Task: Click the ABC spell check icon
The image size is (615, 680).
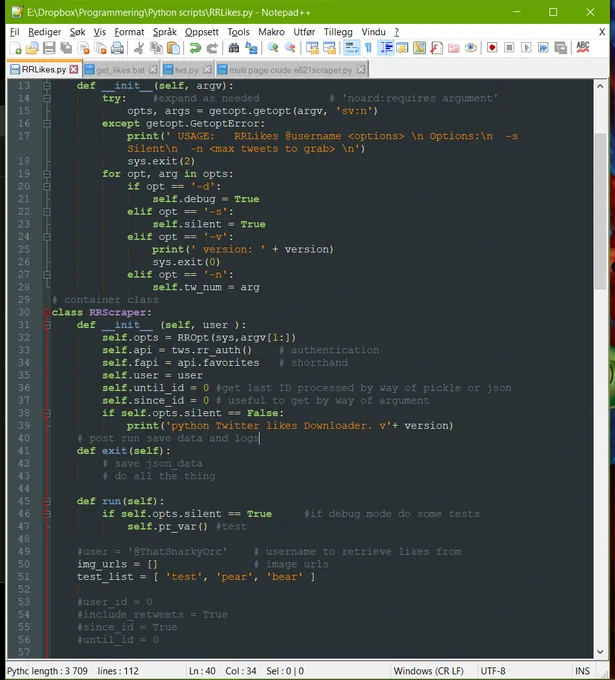Action: [583, 48]
